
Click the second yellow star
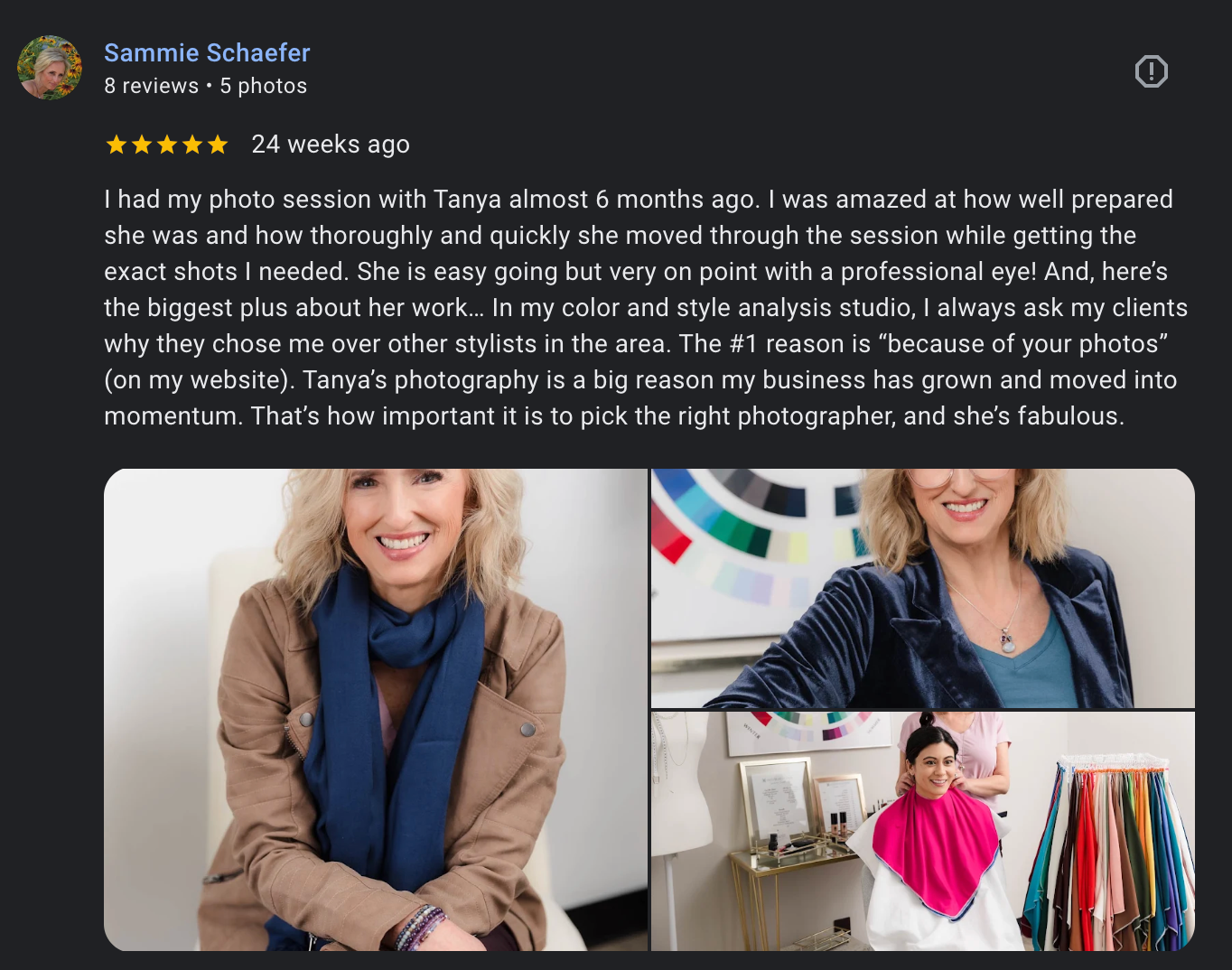click(x=142, y=145)
